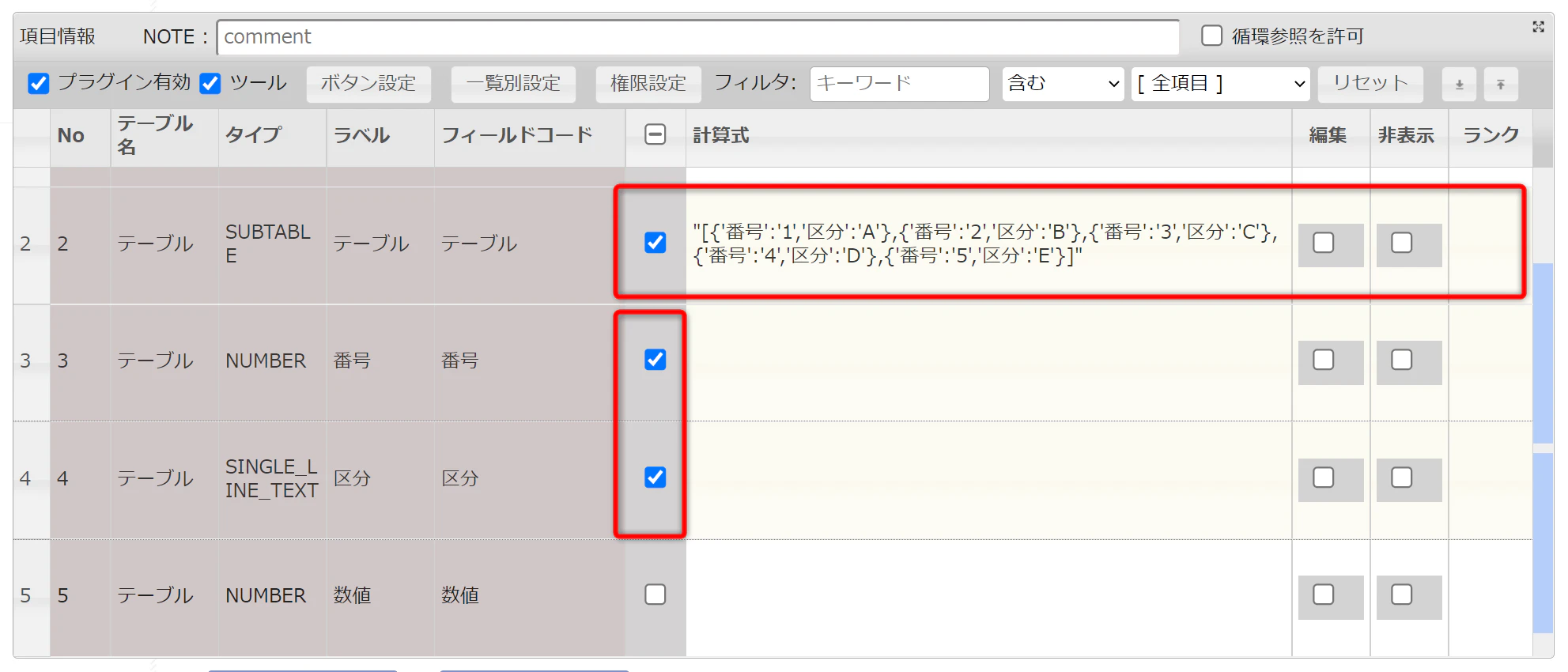The image size is (1568, 672).
Task: Check the 編集 box in the SUBTABLE row
Action: tap(1324, 243)
